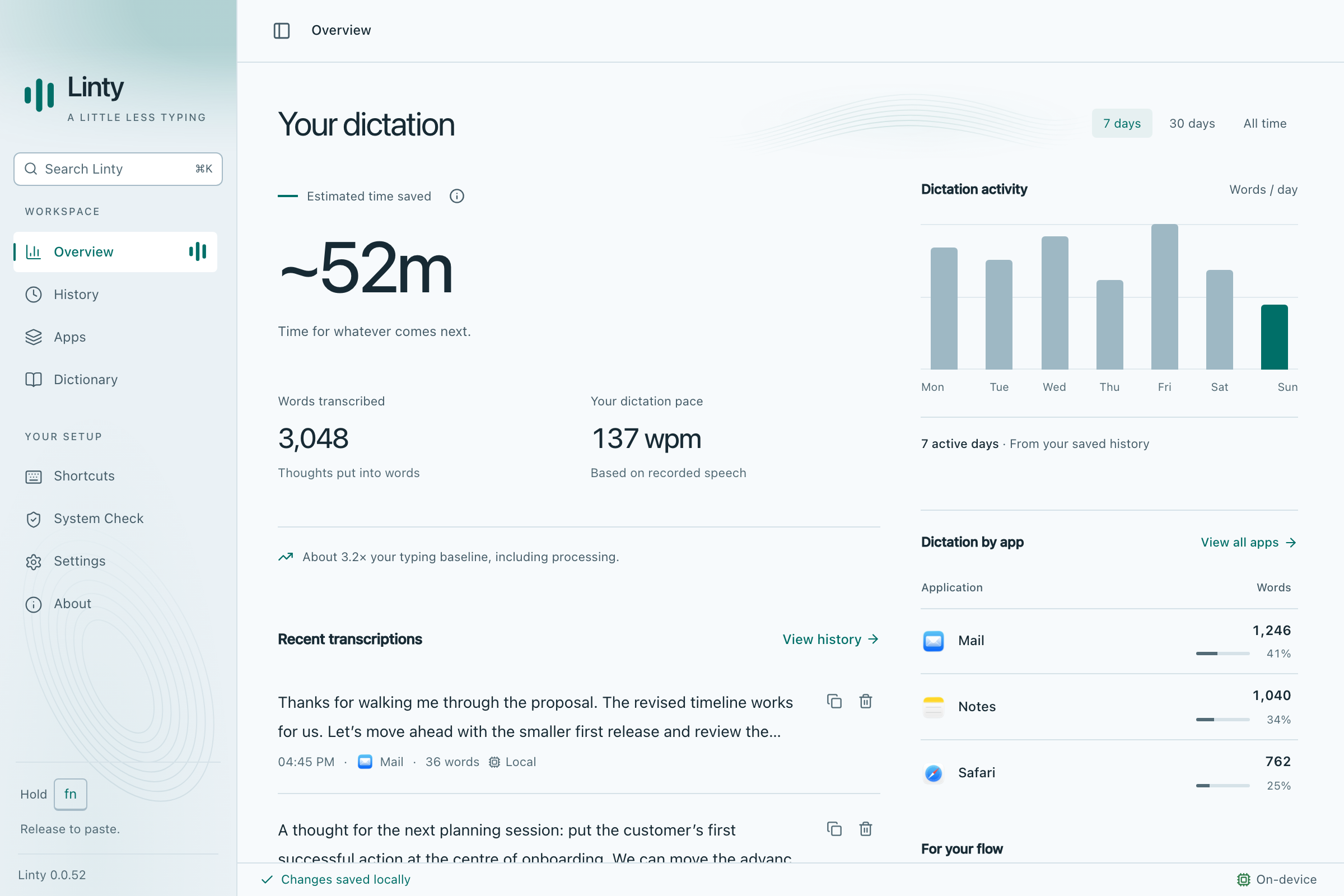The width and height of the screenshot is (1344, 896).
Task: Toggle the sidebar panel icon
Action: (281, 30)
